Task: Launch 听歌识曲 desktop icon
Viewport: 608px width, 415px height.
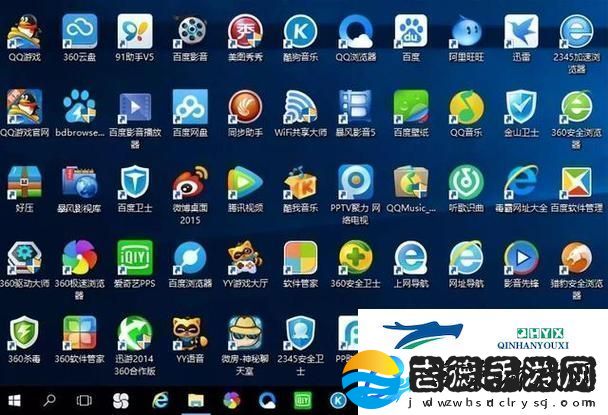Action: coord(466,182)
